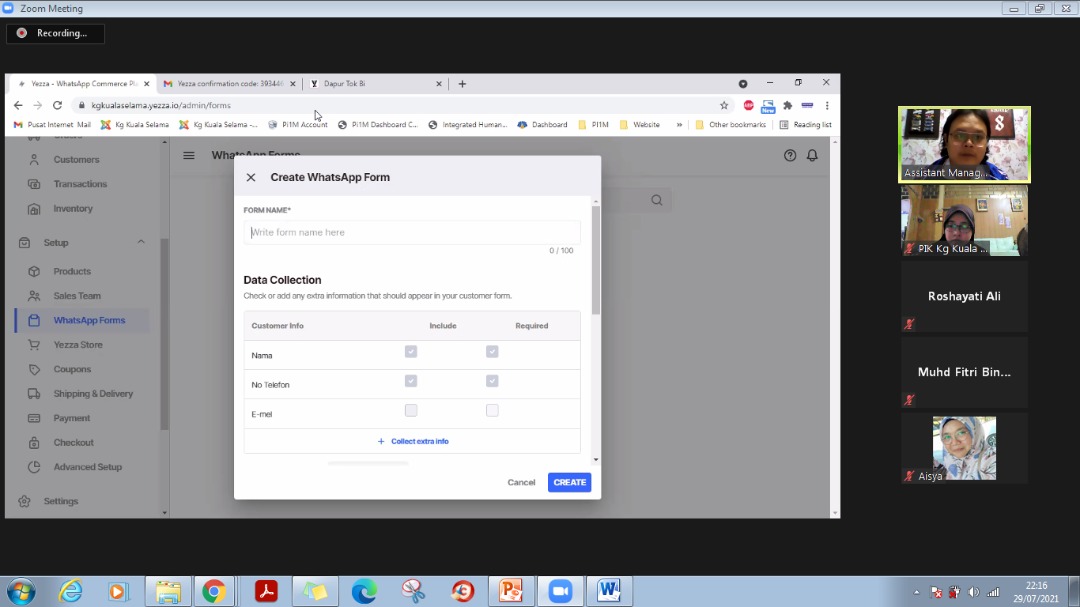Viewport: 1080px width, 607px height.
Task: Open Transactions in sidebar
Action: (x=80, y=184)
